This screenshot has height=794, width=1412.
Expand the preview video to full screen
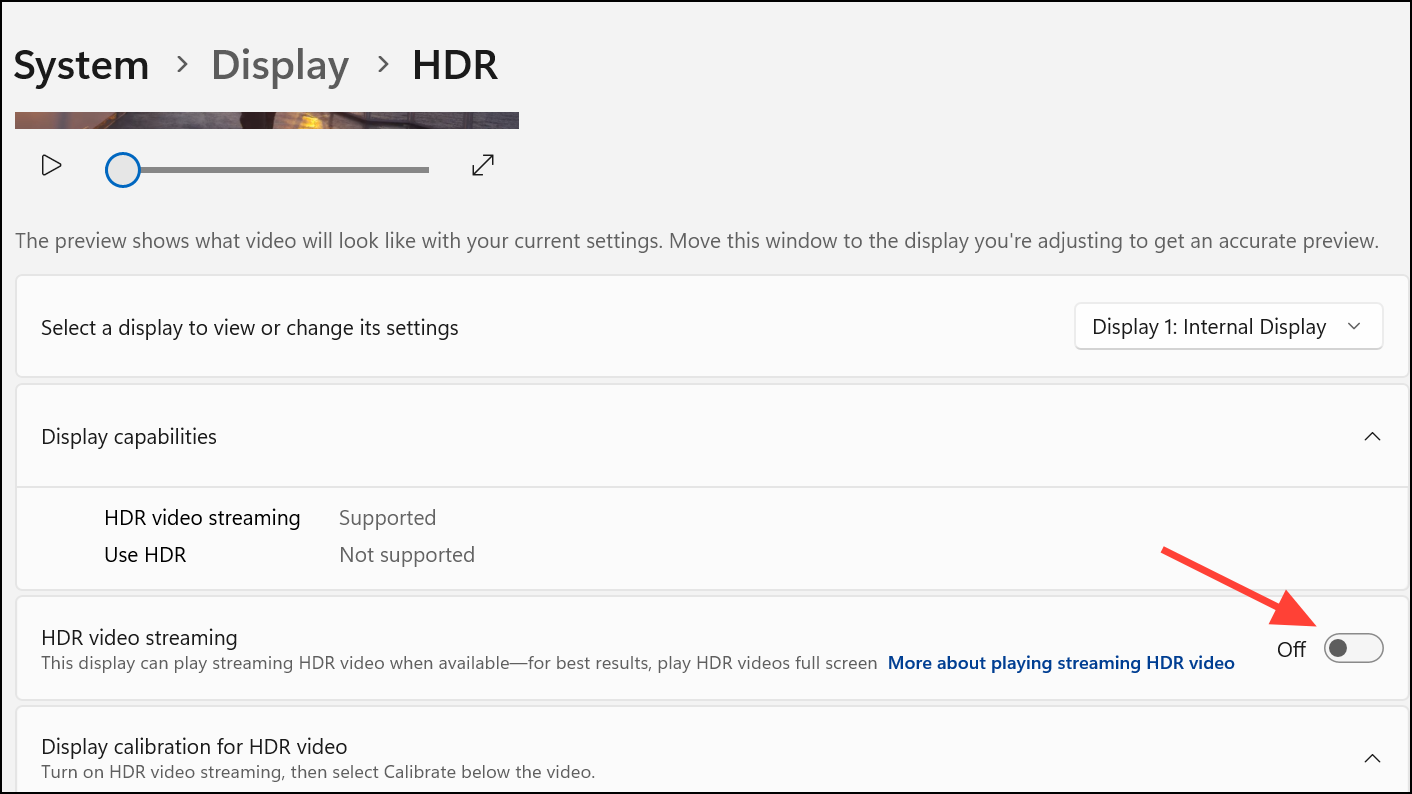[483, 166]
